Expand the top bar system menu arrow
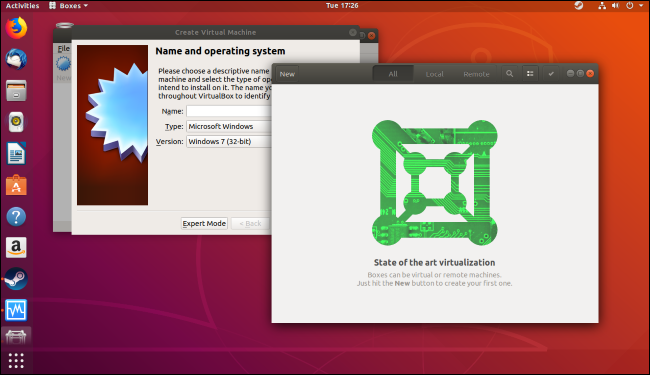The image size is (650, 375). click(640, 5)
